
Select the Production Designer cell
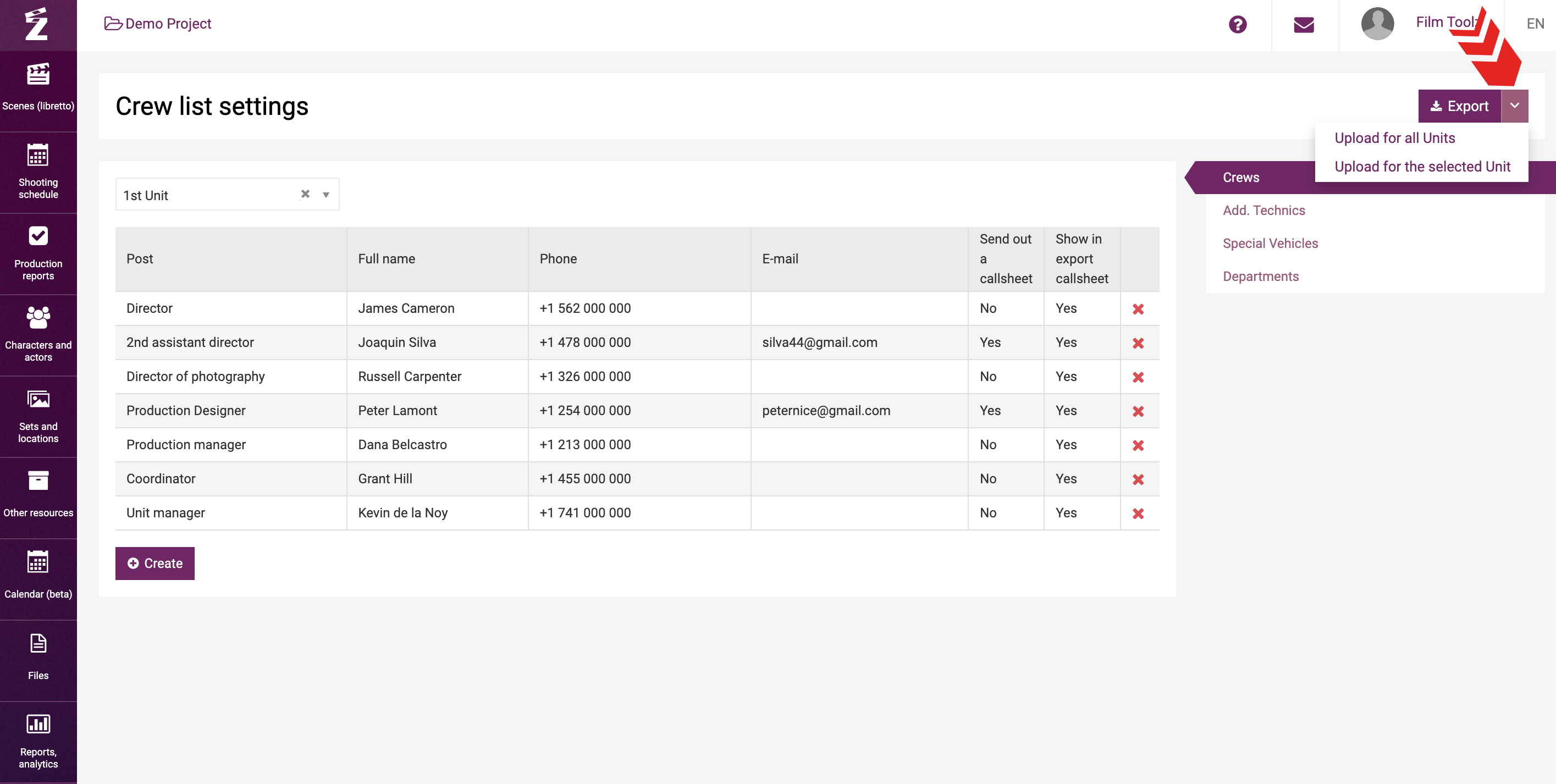pyautogui.click(x=231, y=411)
